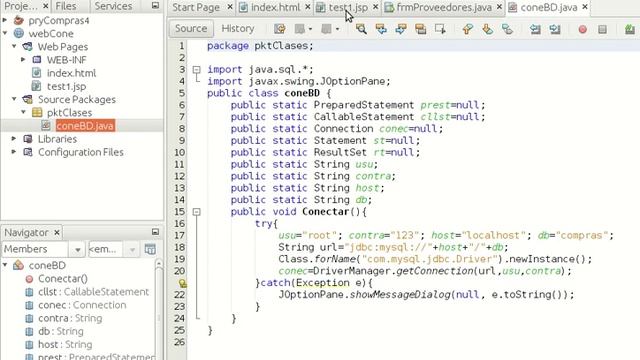Collapse coneBD class in Navigator
This screenshot has height=360, width=640.
tap(5, 265)
